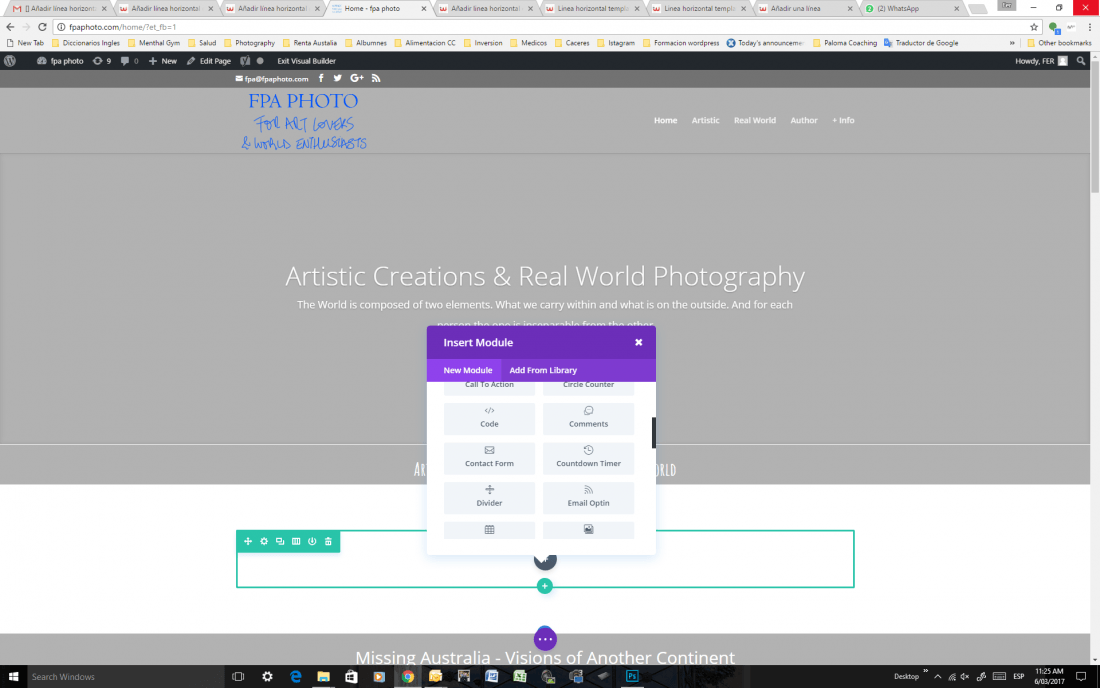The image size is (1100, 688).
Task: Switch to the Añadir una linea tab
Action: click(804, 8)
